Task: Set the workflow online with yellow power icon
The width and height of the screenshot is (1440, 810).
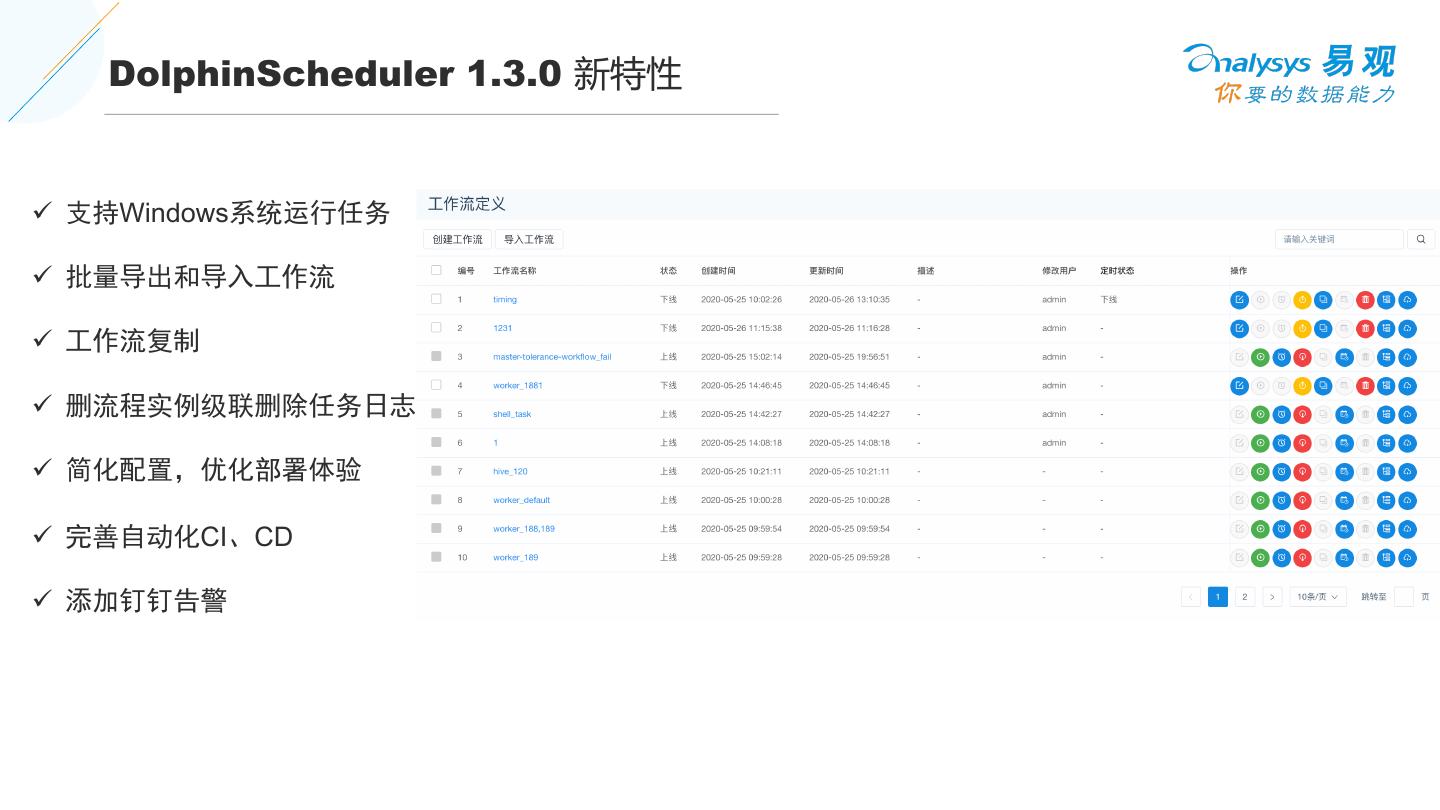Action: tap(1302, 300)
